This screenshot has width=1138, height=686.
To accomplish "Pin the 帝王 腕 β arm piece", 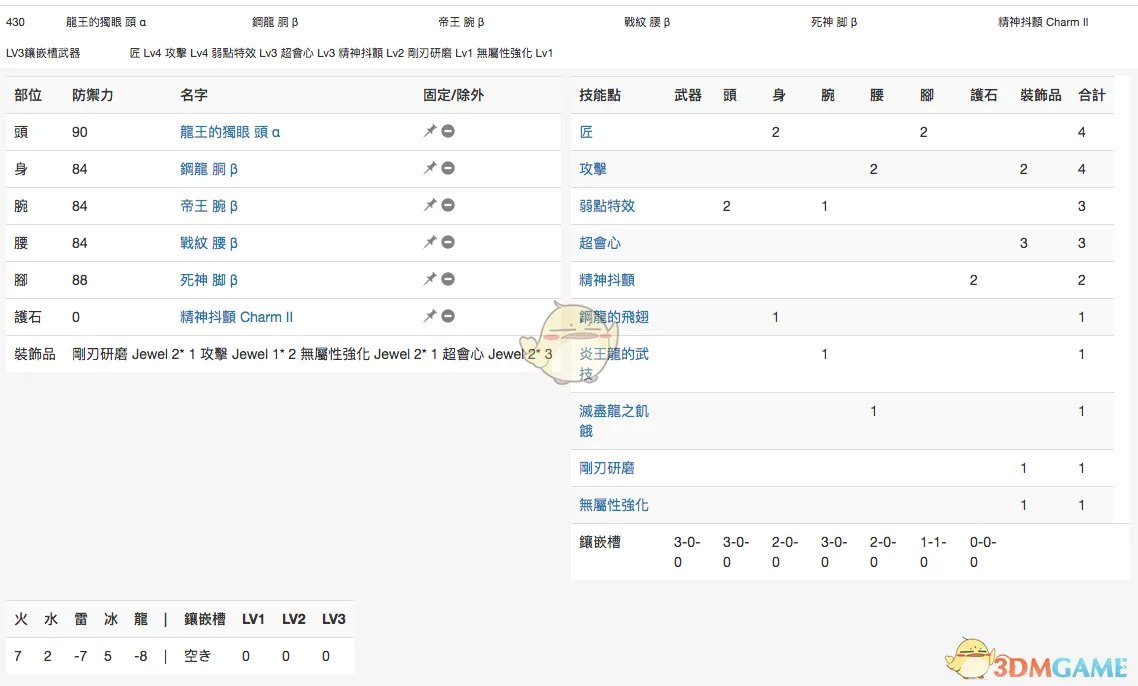I will click(430, 205).
